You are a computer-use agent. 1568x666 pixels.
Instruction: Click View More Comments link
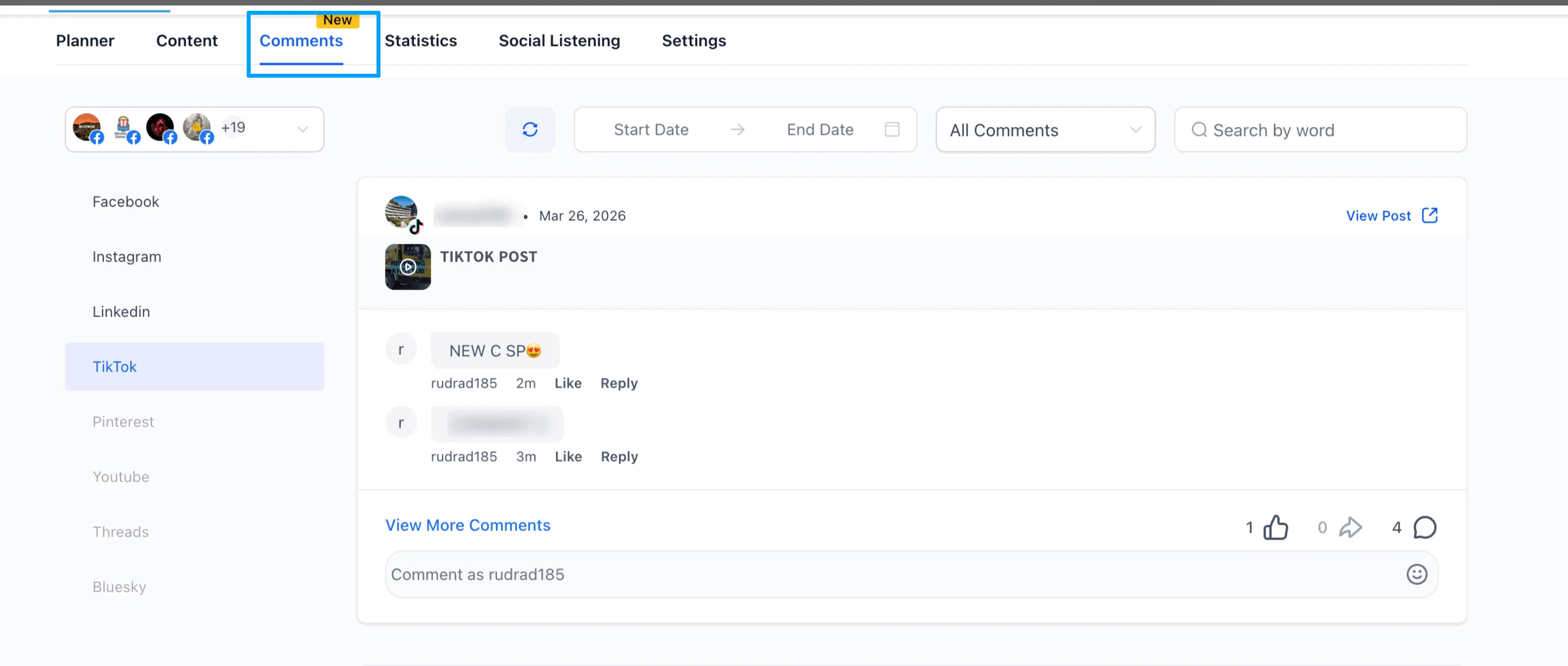coord(467,525)
